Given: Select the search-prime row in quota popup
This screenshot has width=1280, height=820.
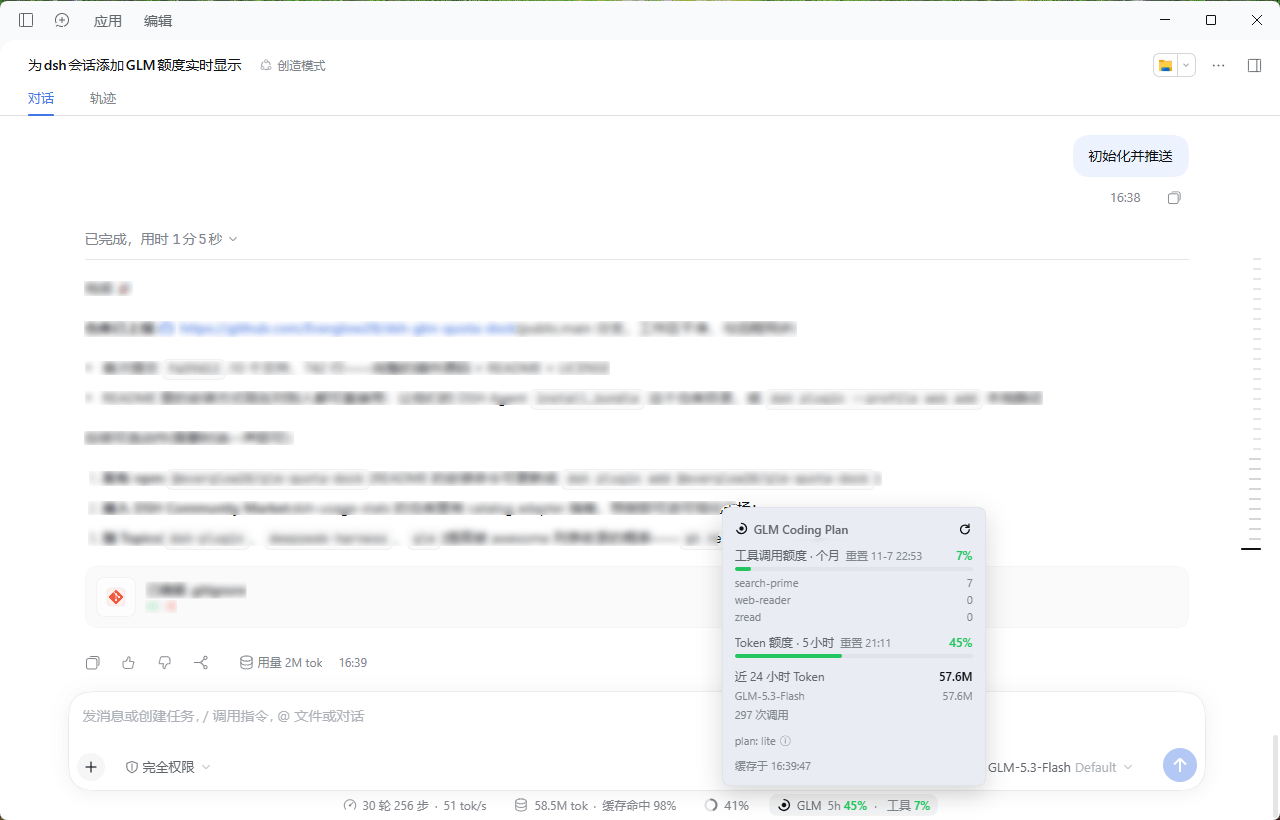Looking at the screenshot, I should pos(853,583).
